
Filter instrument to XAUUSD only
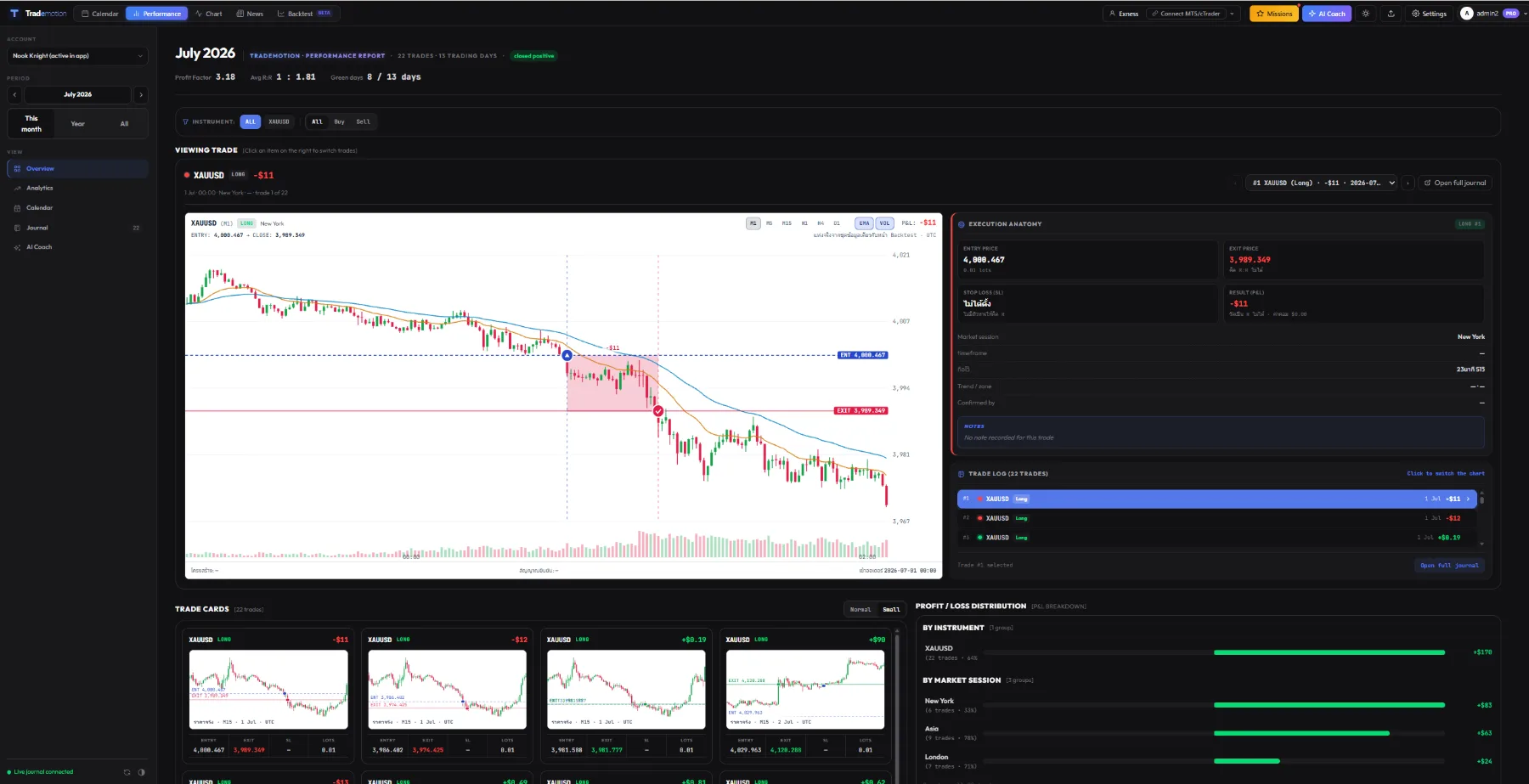(279, 121)
